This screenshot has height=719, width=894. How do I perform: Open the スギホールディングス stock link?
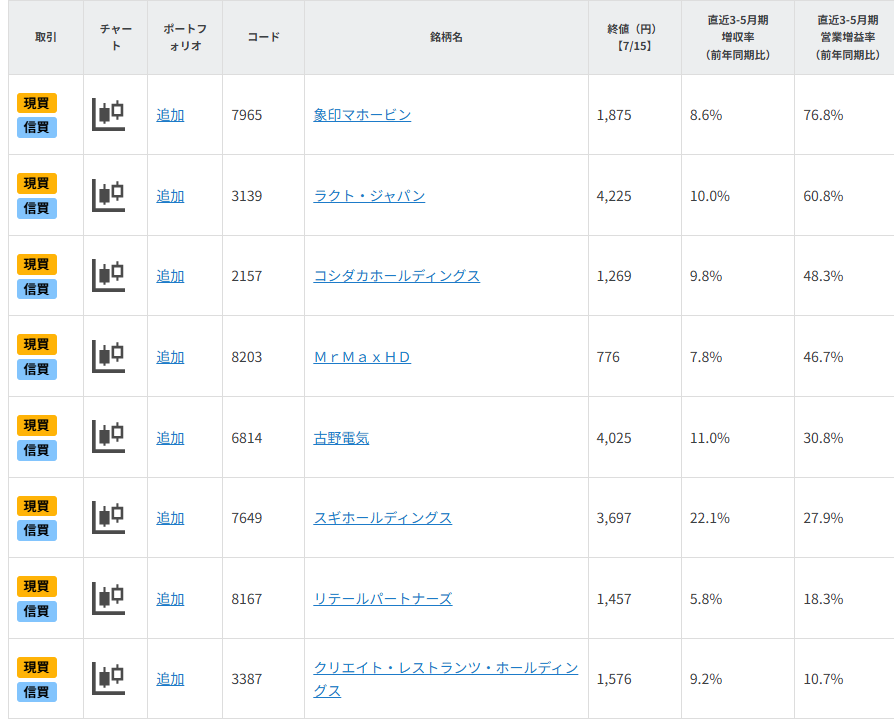382,518
